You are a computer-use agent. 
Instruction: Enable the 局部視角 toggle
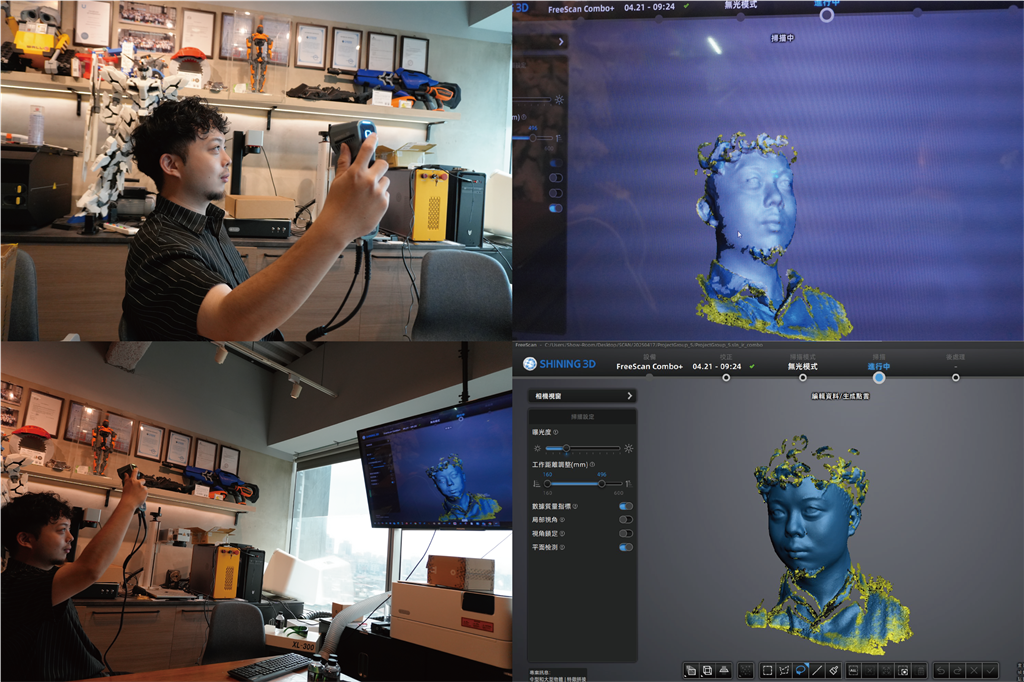tap(625, 520)
